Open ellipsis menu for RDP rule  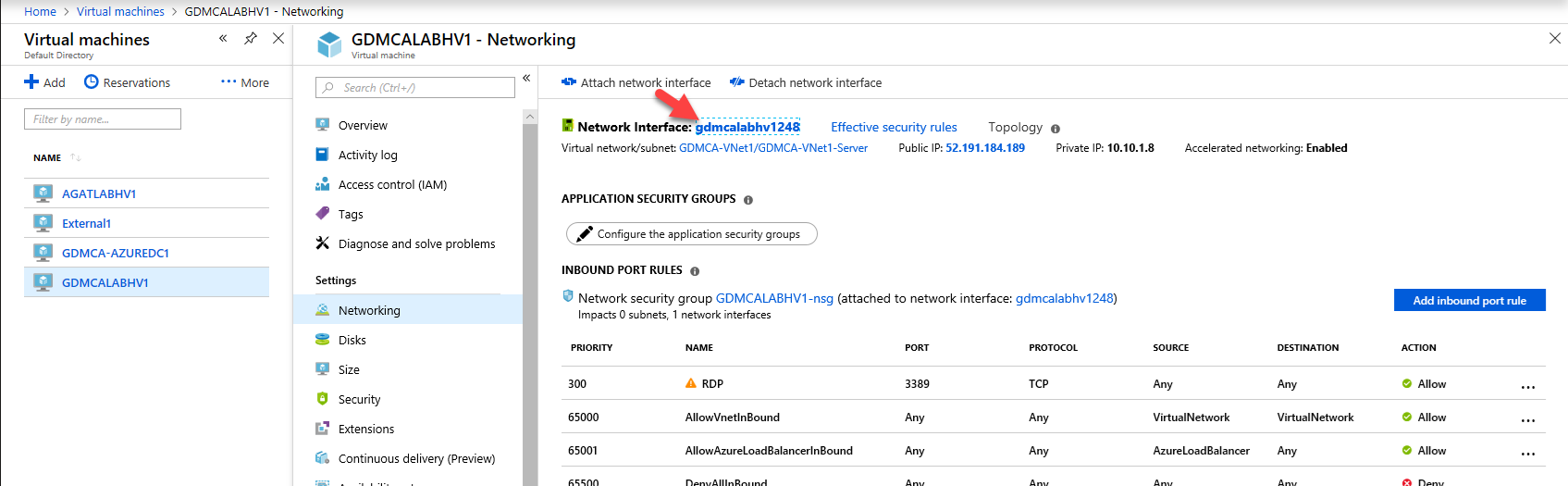(1527, 387)
